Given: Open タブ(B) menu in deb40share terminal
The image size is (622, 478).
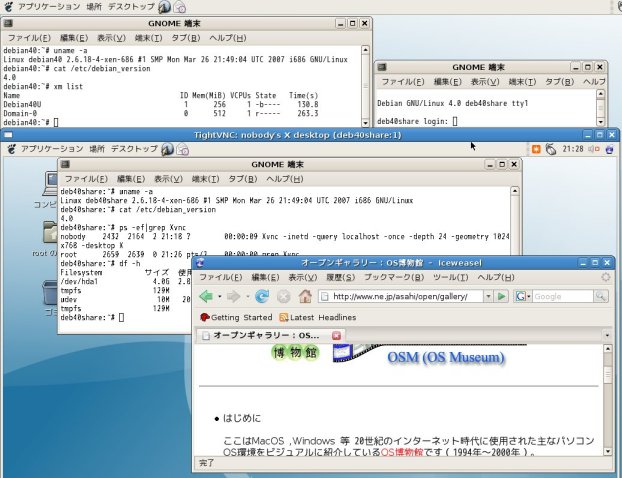Looking at the screenshot, I should (x=243, y=179).
